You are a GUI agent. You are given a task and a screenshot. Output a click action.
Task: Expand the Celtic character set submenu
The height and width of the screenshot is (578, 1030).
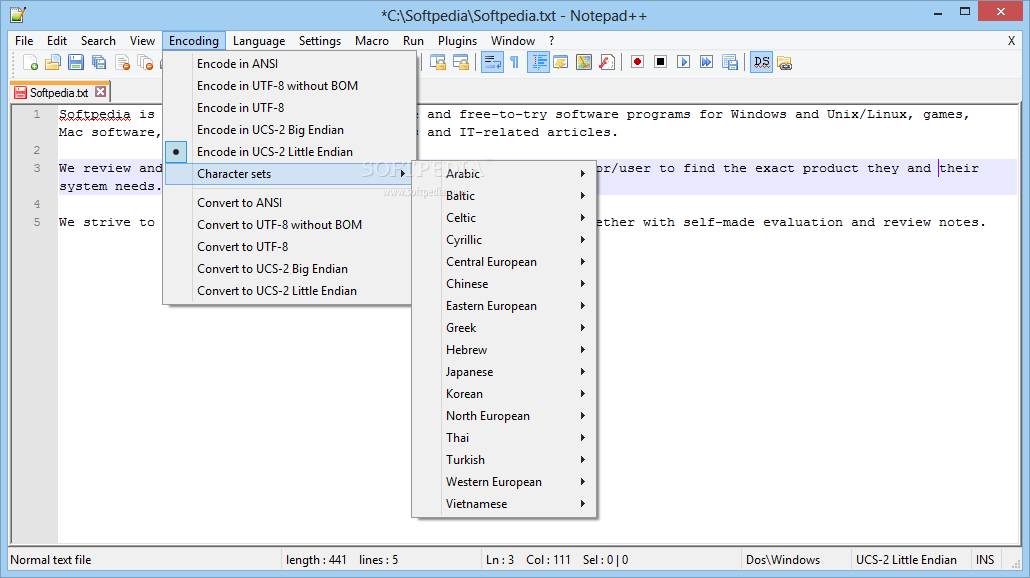pyautogui.click(x=504, y=217)
